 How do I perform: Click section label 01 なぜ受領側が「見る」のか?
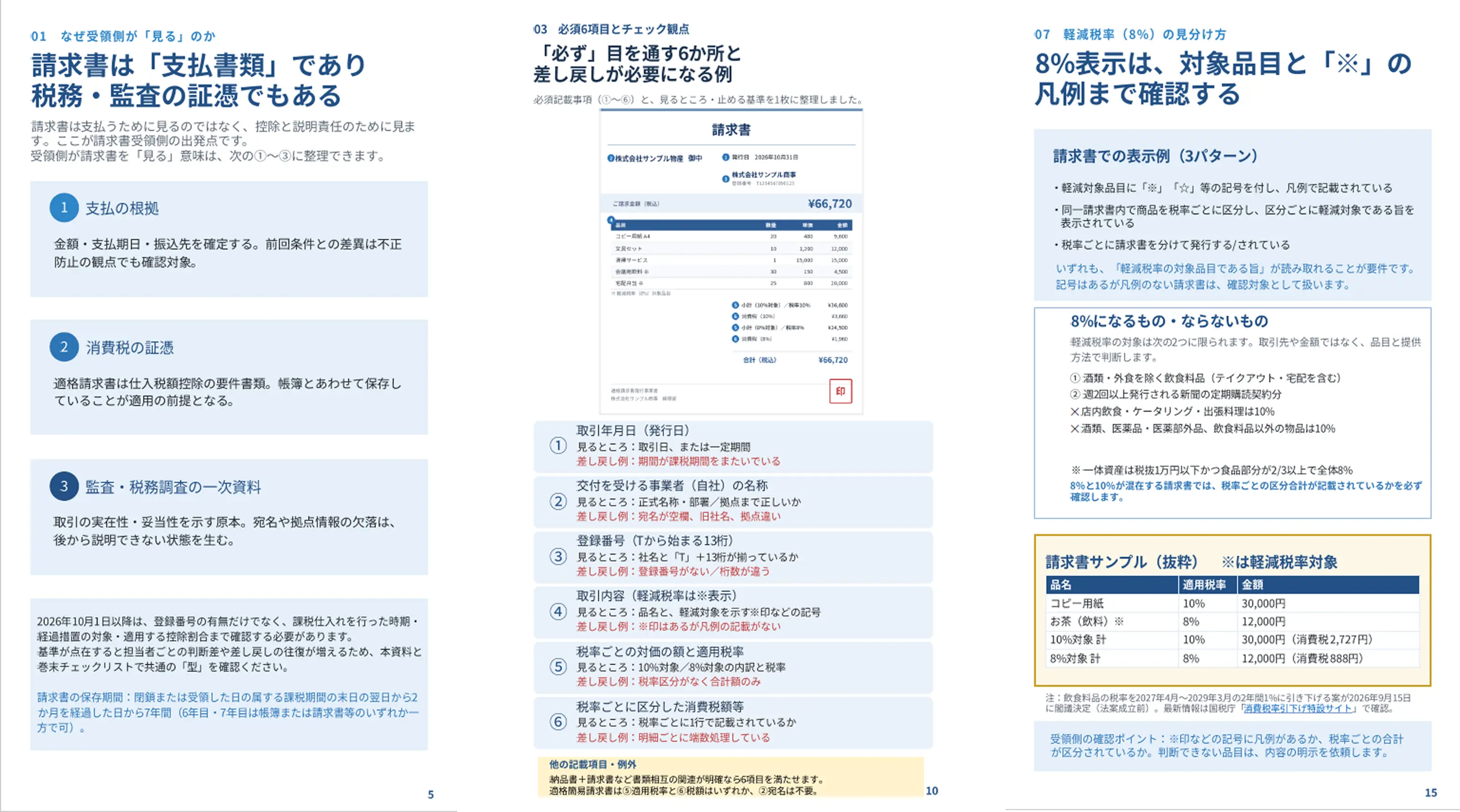[123, 36]
